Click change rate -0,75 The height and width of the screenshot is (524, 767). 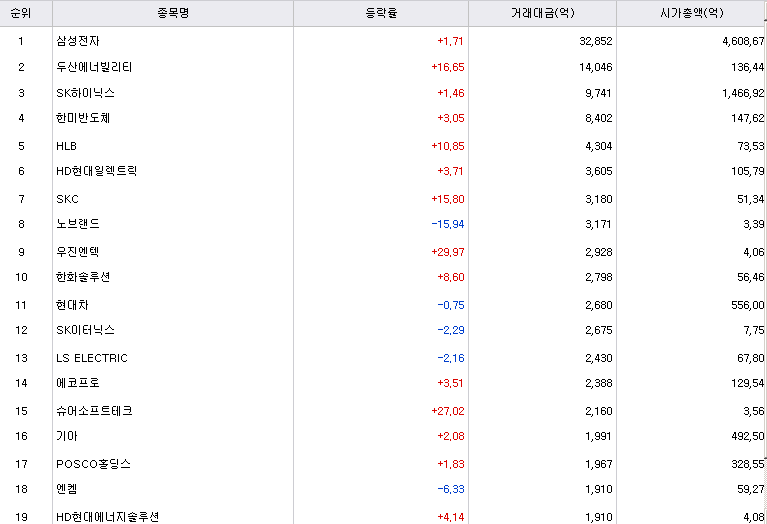[x=451, y=305]
